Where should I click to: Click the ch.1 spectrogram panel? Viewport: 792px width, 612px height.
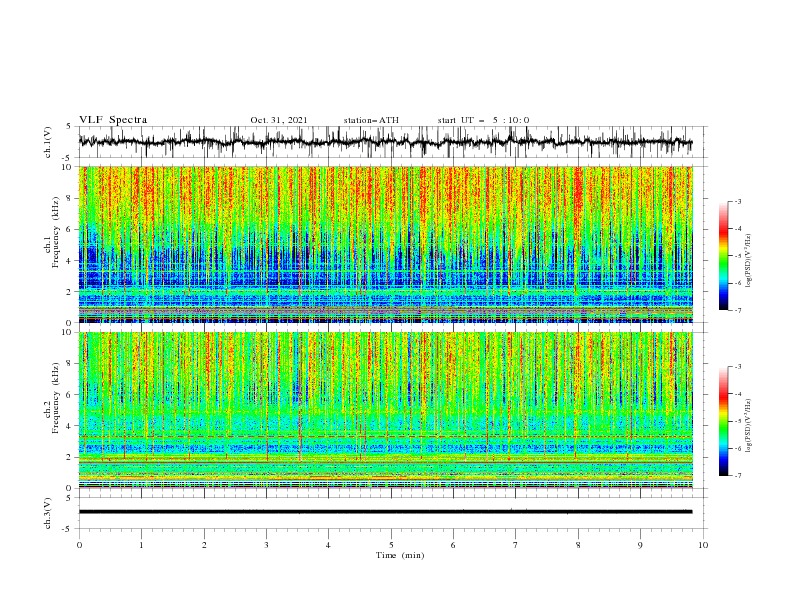coord(386,244)
